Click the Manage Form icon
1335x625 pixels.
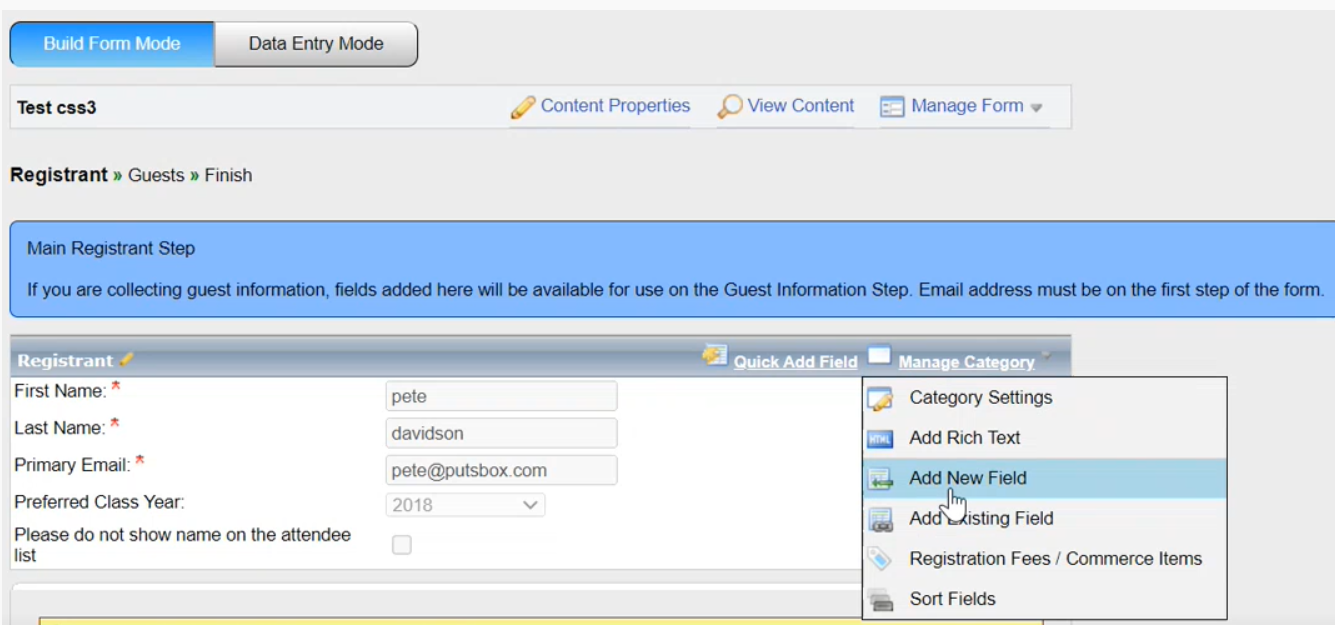point(892,107)
